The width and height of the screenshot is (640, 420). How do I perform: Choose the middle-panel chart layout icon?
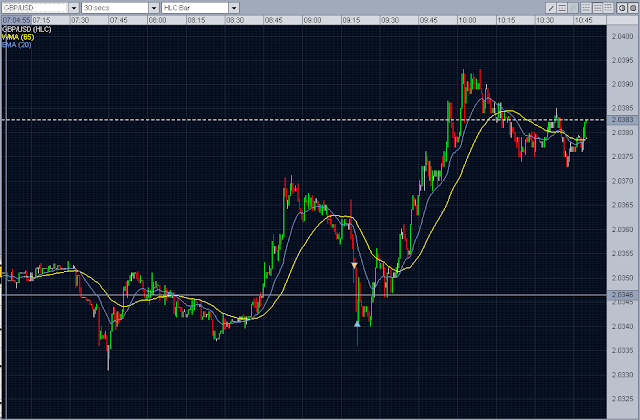pyautogui.click(x=597, y=8)
